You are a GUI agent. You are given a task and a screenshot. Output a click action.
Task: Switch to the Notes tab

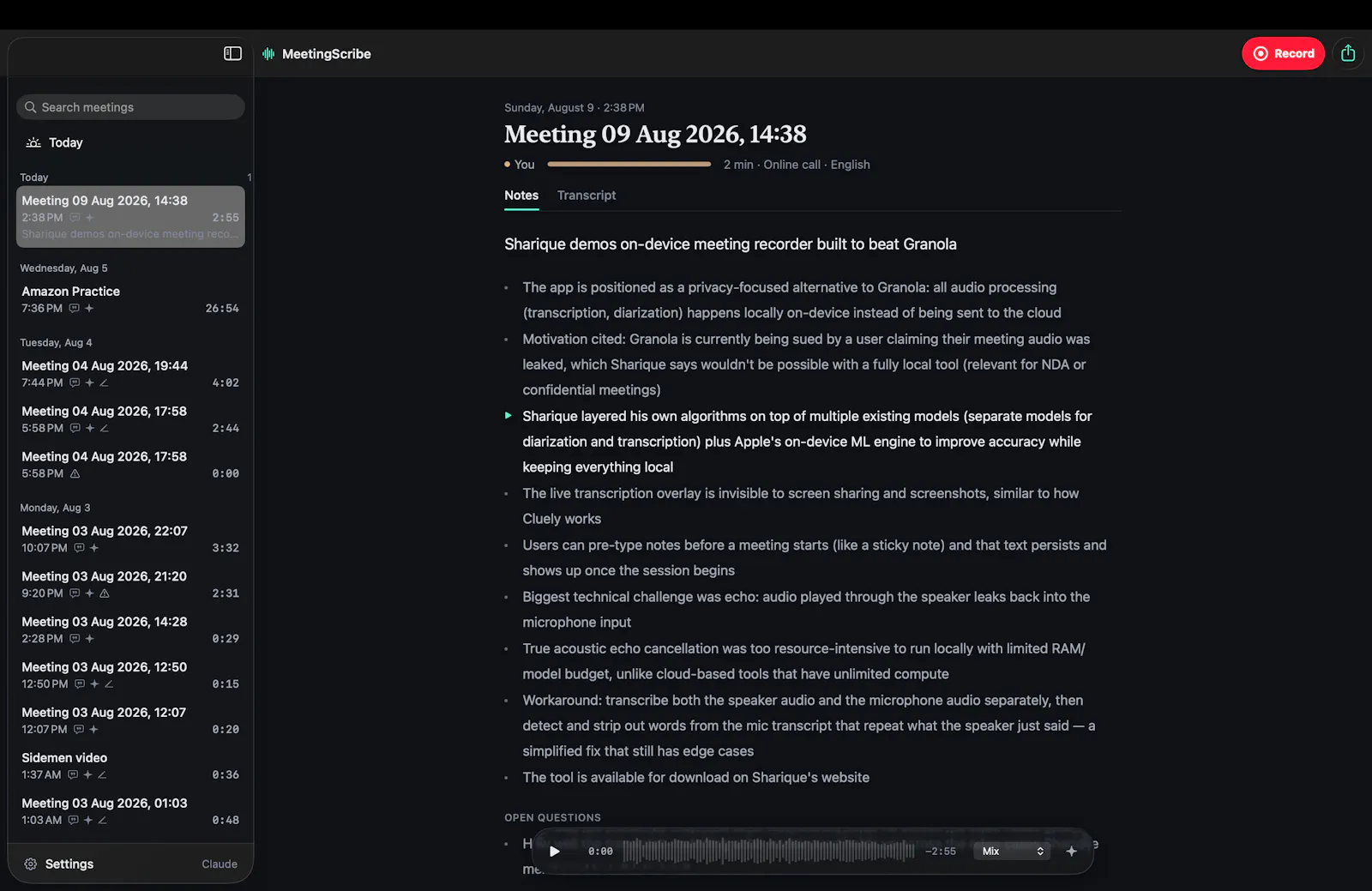pyautogui.click(x=521, y=196)
